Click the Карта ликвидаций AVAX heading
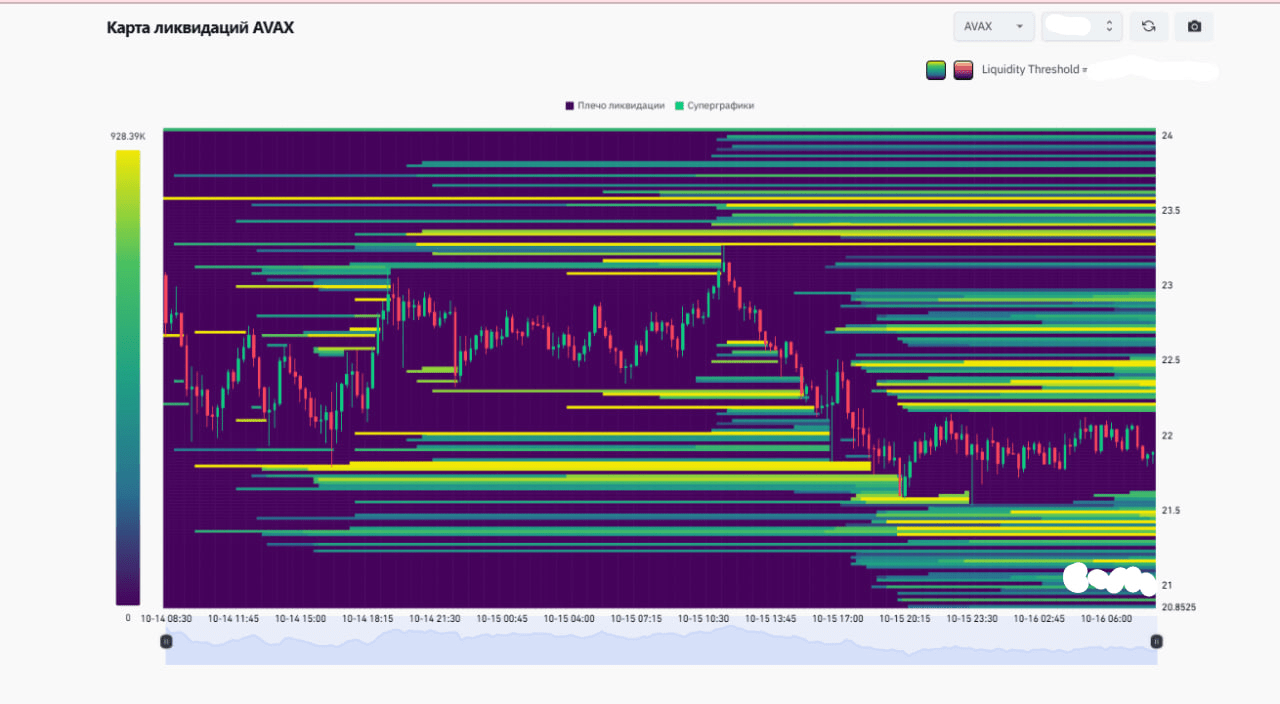 pos(200,28)
